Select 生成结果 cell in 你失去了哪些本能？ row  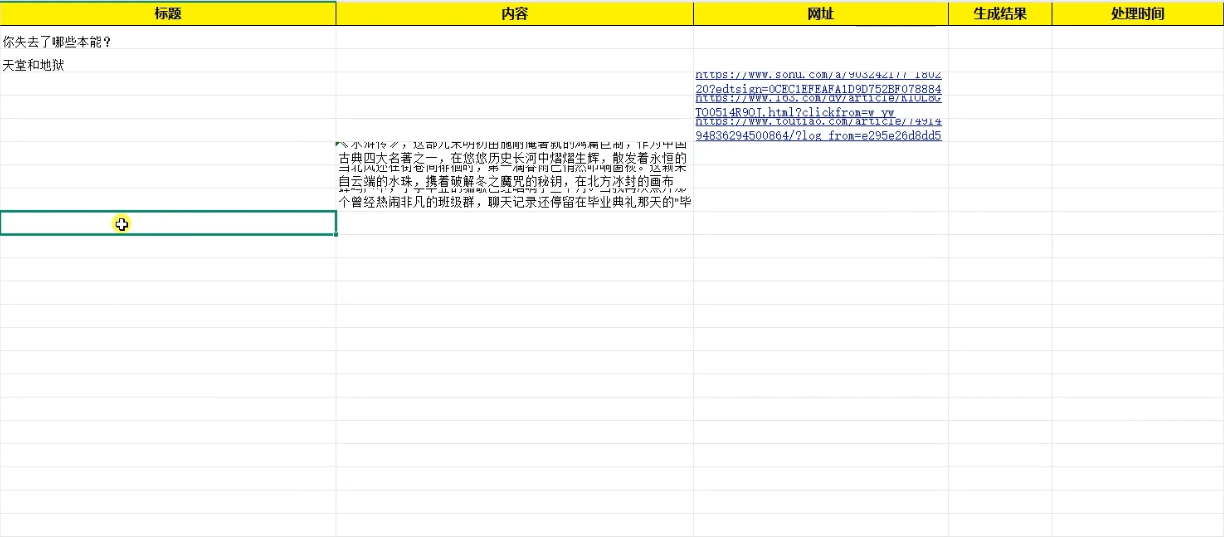tap(999, 42)
